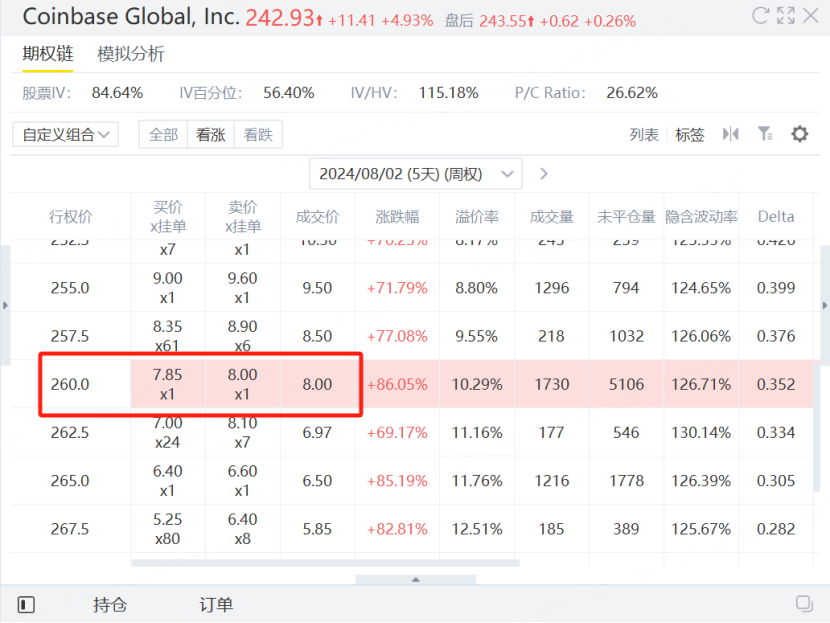Viewport: 830px width, 623px height.
Task: Open the 持仓 positions tab
Action: pyautogui.click(x=110, y=604)
